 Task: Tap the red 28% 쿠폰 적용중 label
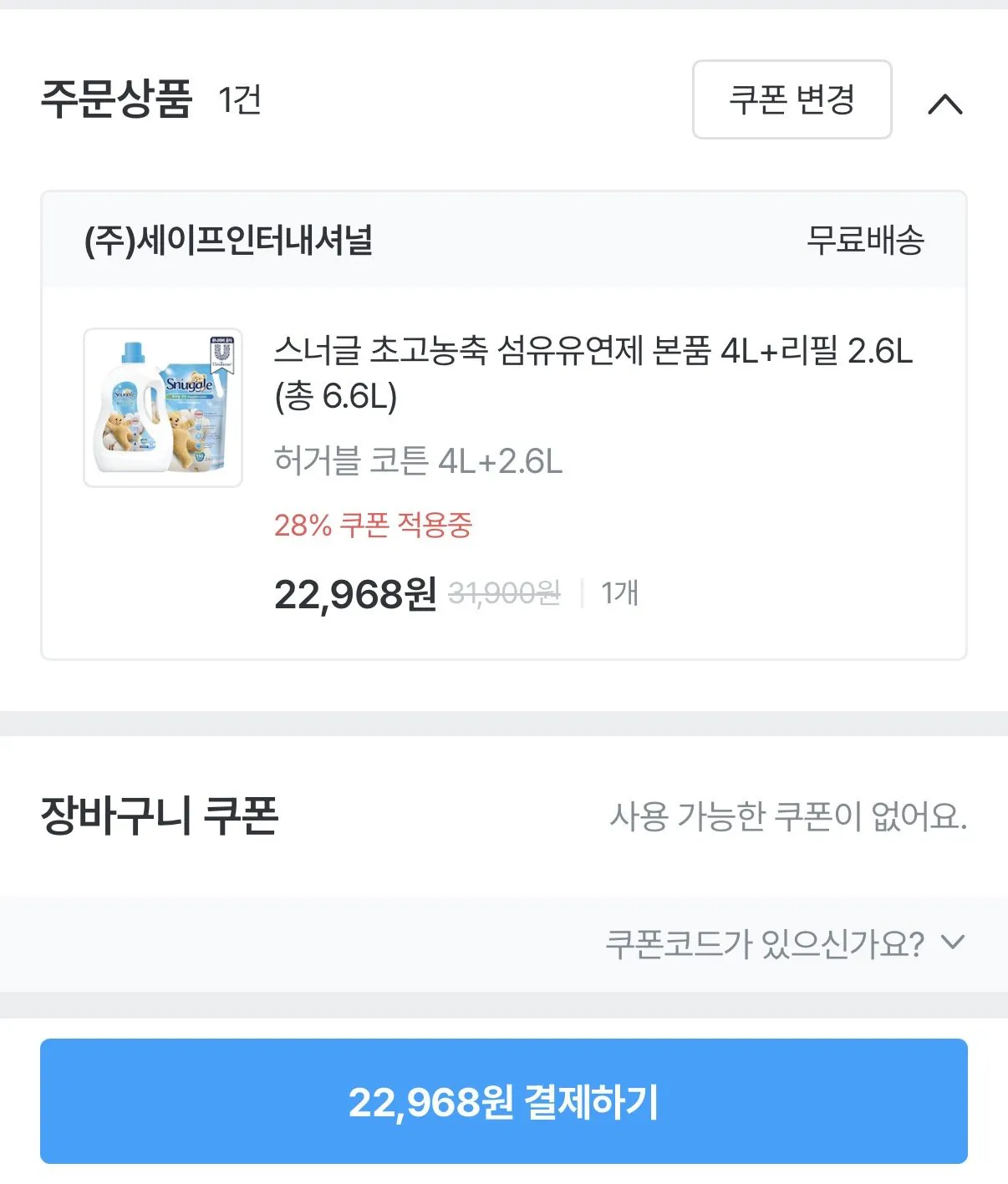[373, 526]
